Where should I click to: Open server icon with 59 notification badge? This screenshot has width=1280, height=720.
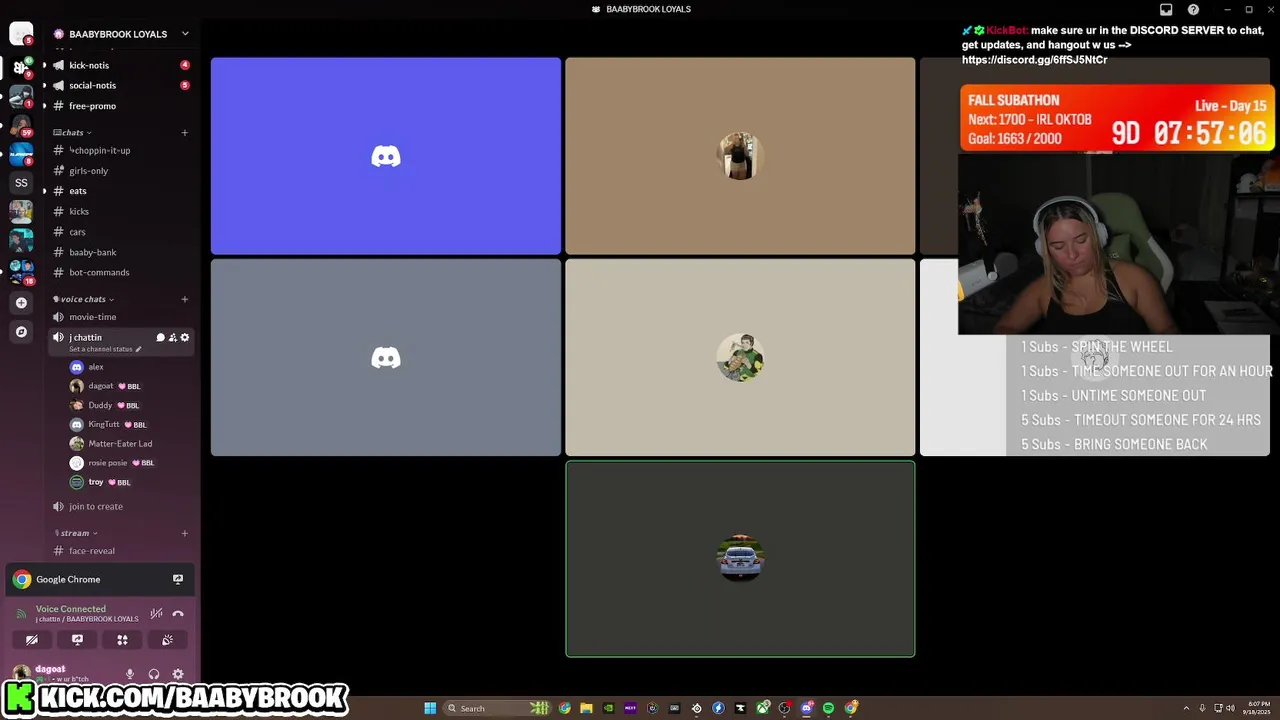click(21, 125)
